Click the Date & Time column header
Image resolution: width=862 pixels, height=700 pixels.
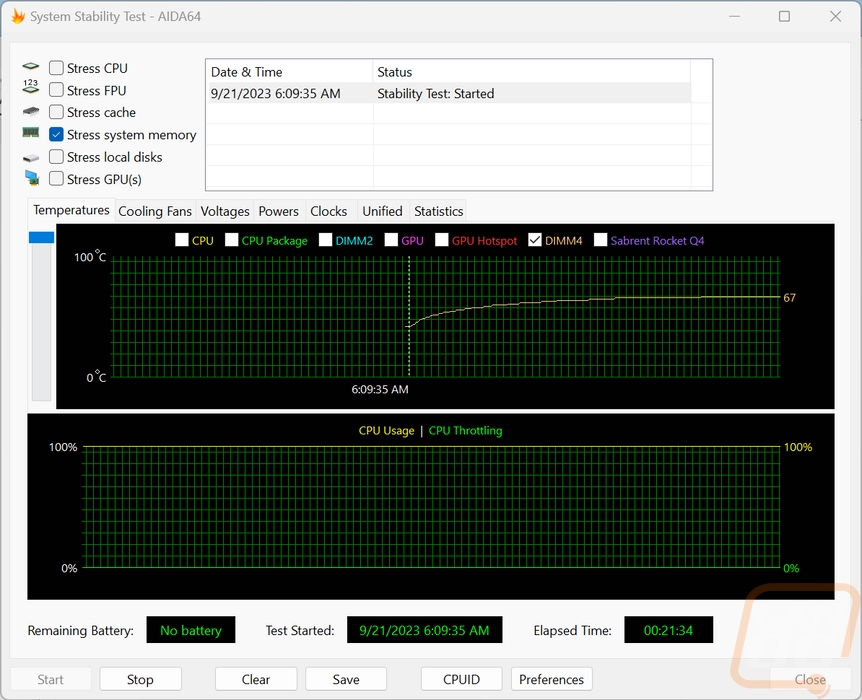point(290,71)
